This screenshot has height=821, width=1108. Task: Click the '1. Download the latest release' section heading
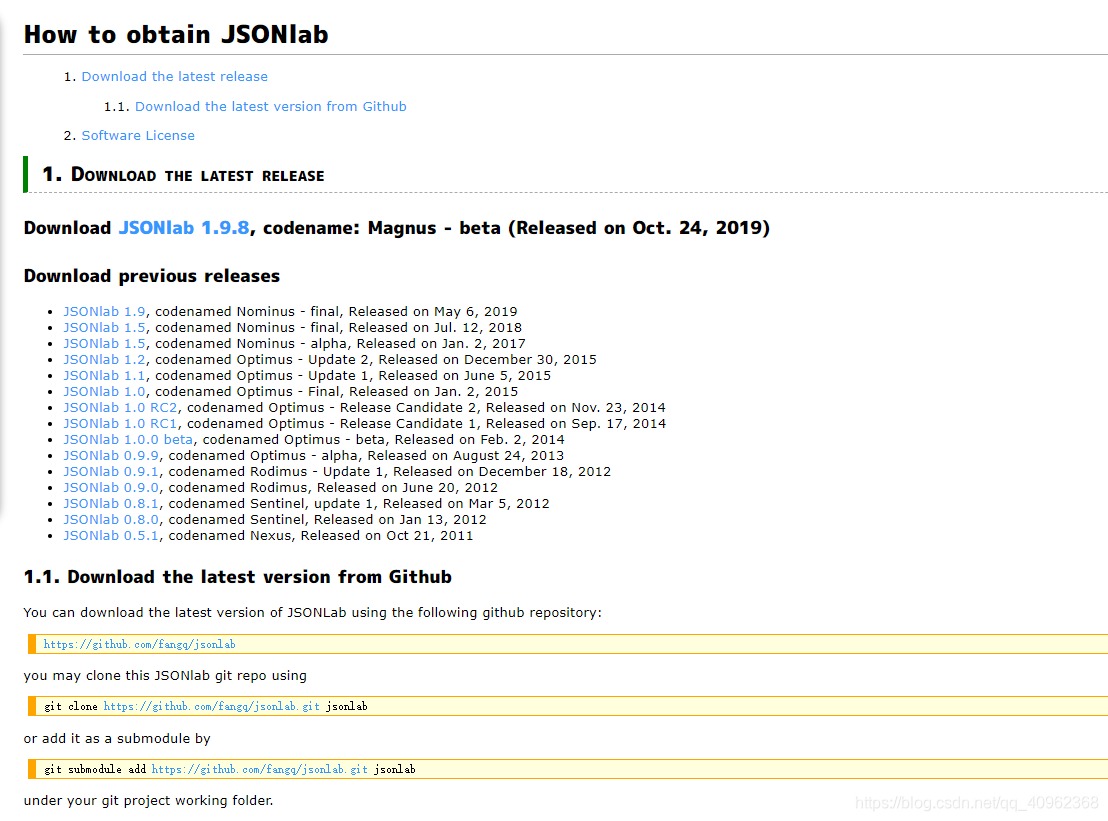[183, 175]
